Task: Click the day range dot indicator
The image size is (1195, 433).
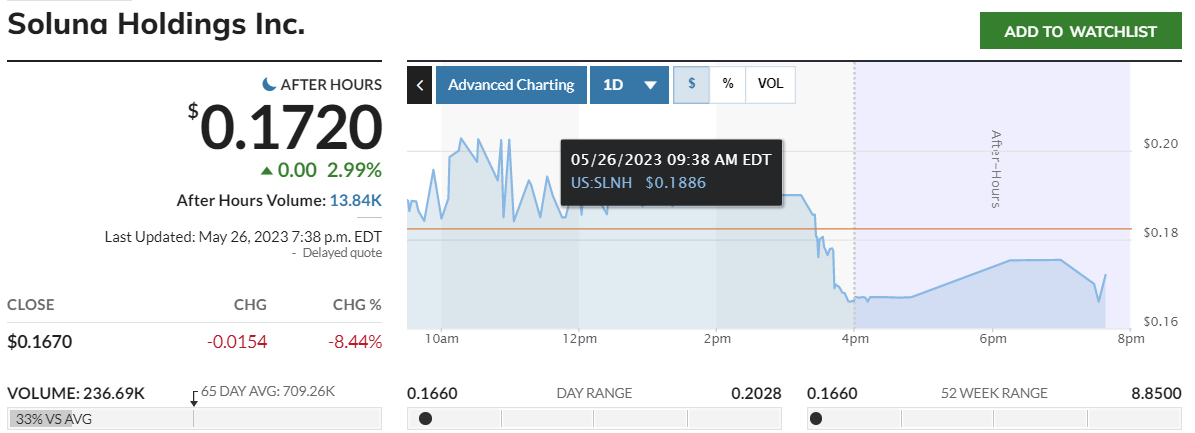Action: tap(425, 418)
